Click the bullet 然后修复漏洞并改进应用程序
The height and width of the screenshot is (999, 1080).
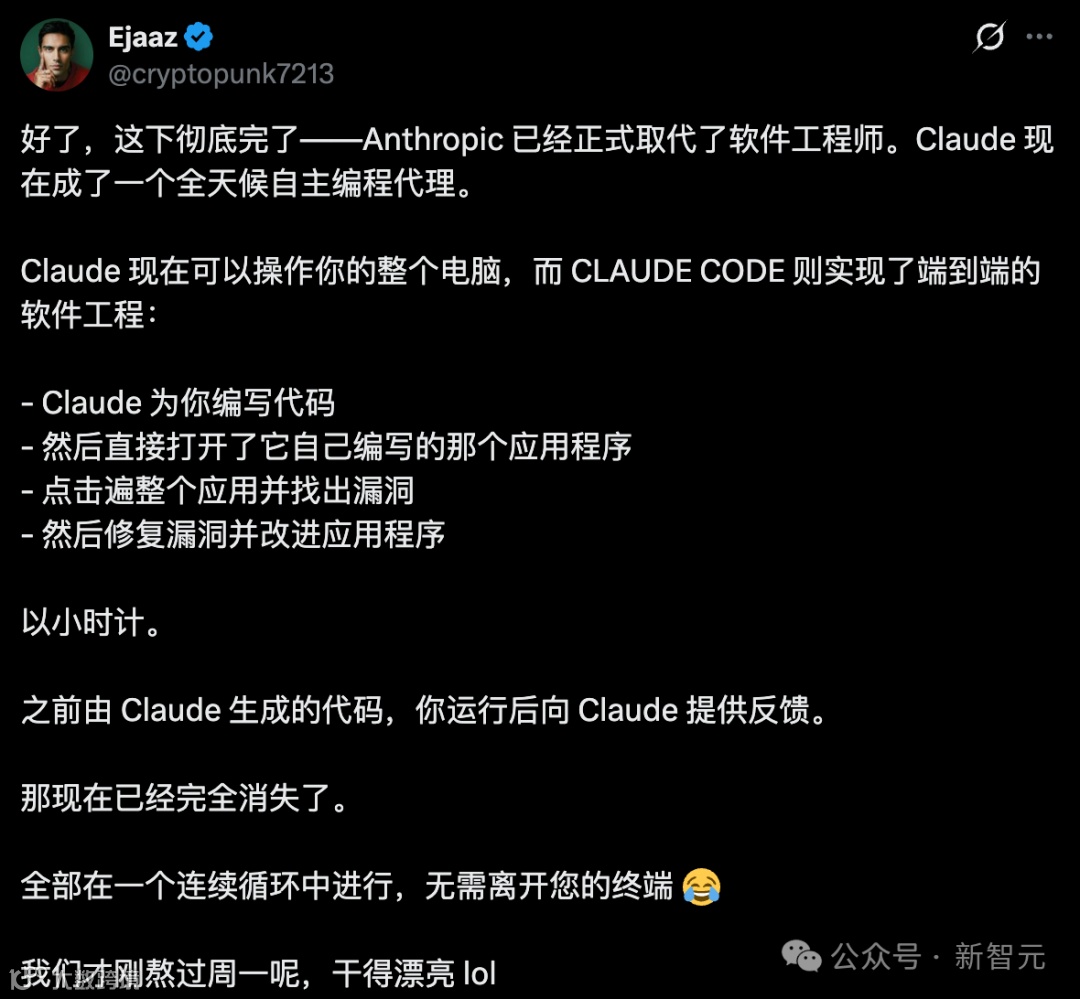(233, 535)
